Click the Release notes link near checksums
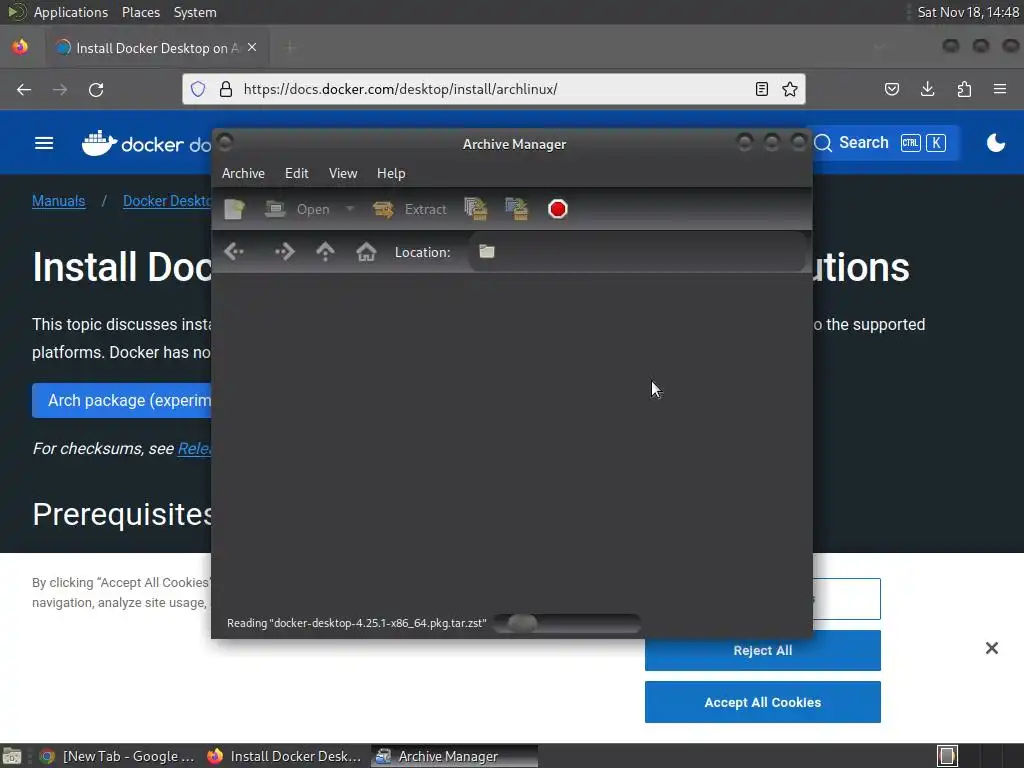Screen dimensions: 1024x768 tap(195, 449)
